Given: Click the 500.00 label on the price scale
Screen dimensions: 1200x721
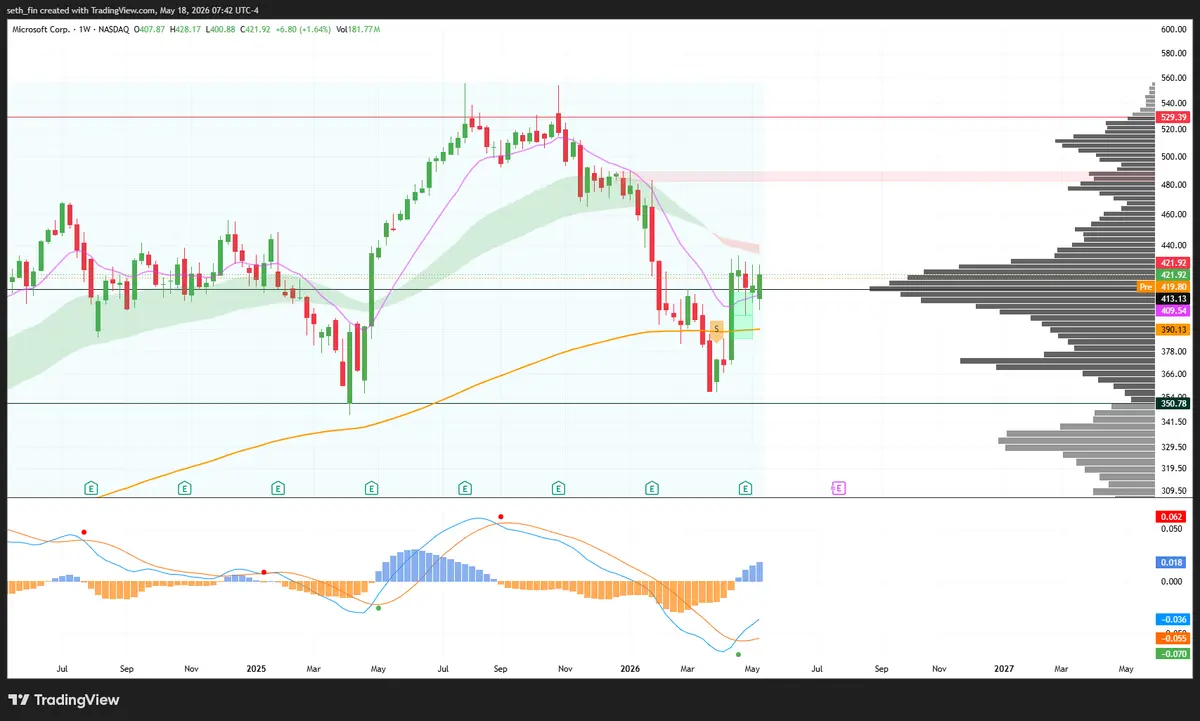Looking at the screenshot, I should click(1173, 157).
